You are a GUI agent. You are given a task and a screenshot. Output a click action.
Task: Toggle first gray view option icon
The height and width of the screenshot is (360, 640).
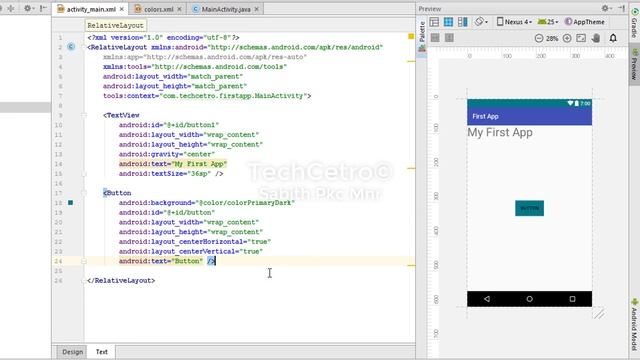435,38
